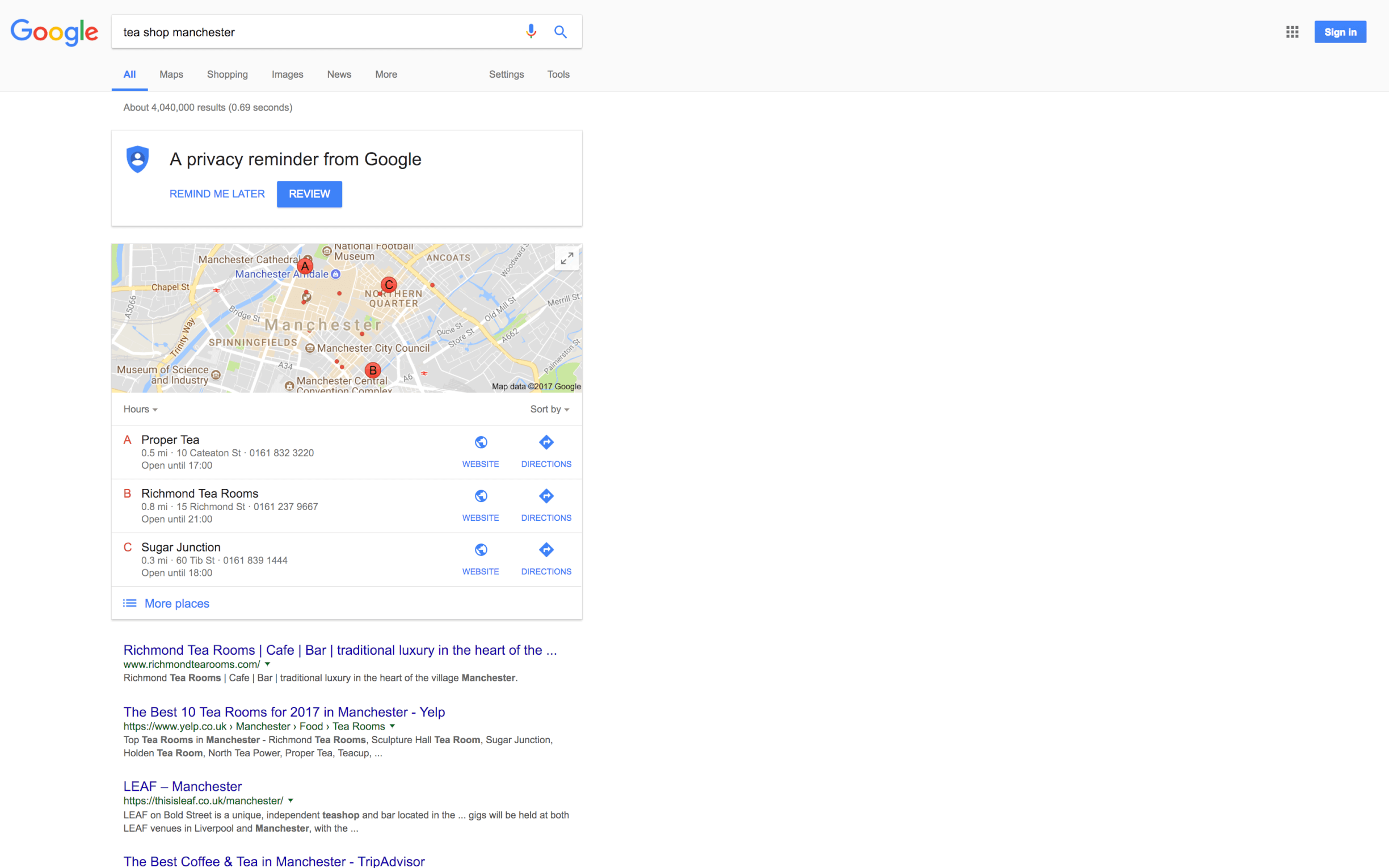
Task: Click the magnifying glass search icon
Action: pos(561,32)
